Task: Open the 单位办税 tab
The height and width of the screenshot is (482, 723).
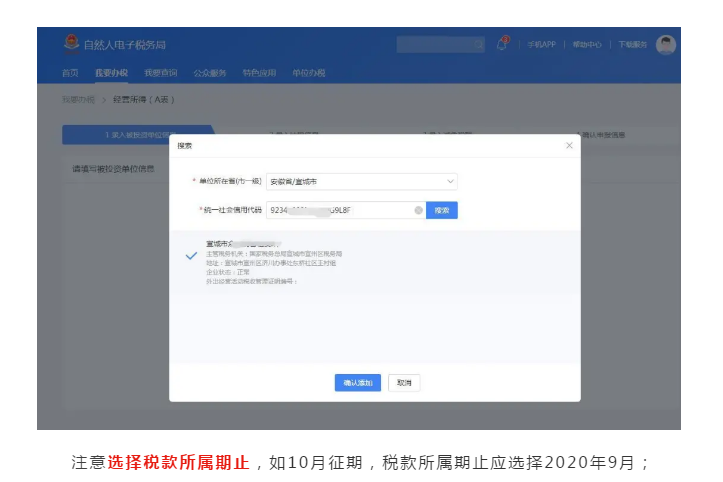Action: pyautogui.click(x=308, y=73)
